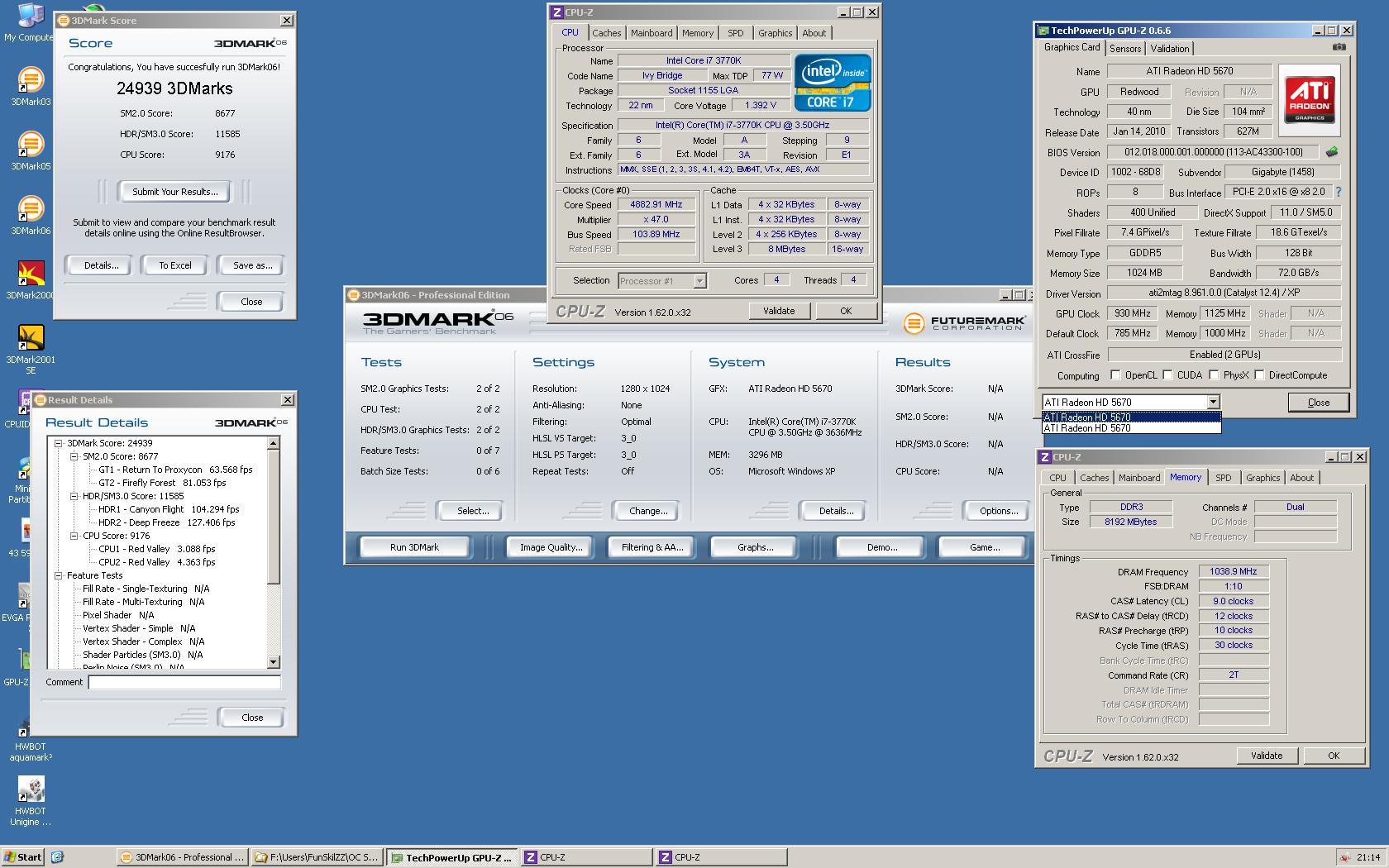Toggle the OpenCL checkbox in GPU-Z
The image size is (1389, 868).
[x=1115, y=375]
